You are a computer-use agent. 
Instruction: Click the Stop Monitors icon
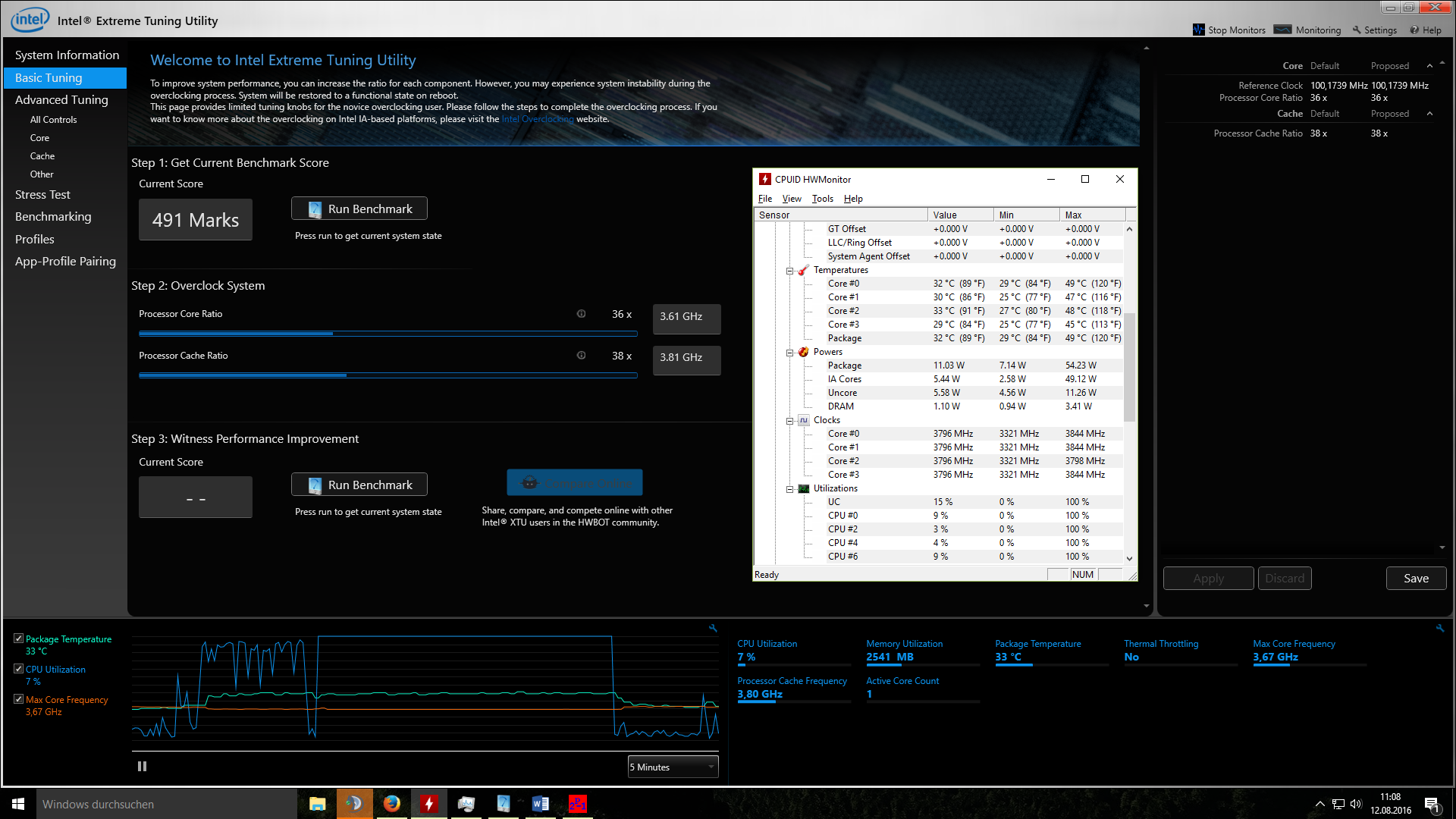pyautogui.click(x=1199, y=30)
